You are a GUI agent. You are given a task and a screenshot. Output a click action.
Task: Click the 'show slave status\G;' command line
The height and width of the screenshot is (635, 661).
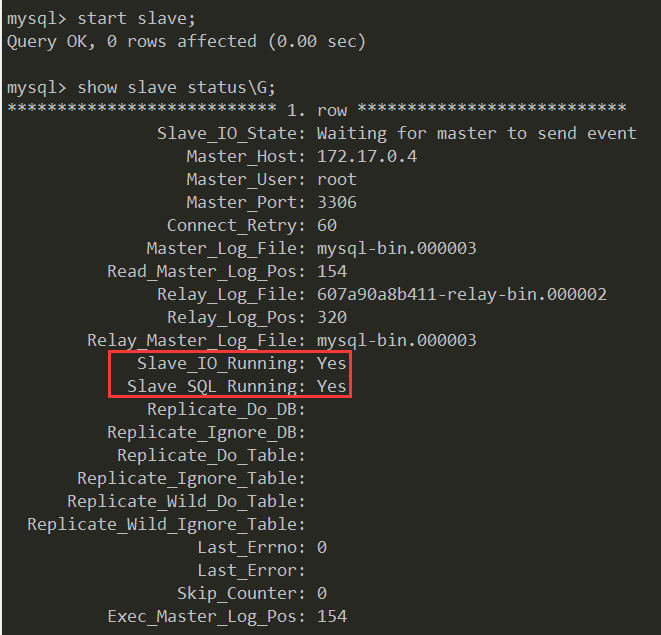176,88
